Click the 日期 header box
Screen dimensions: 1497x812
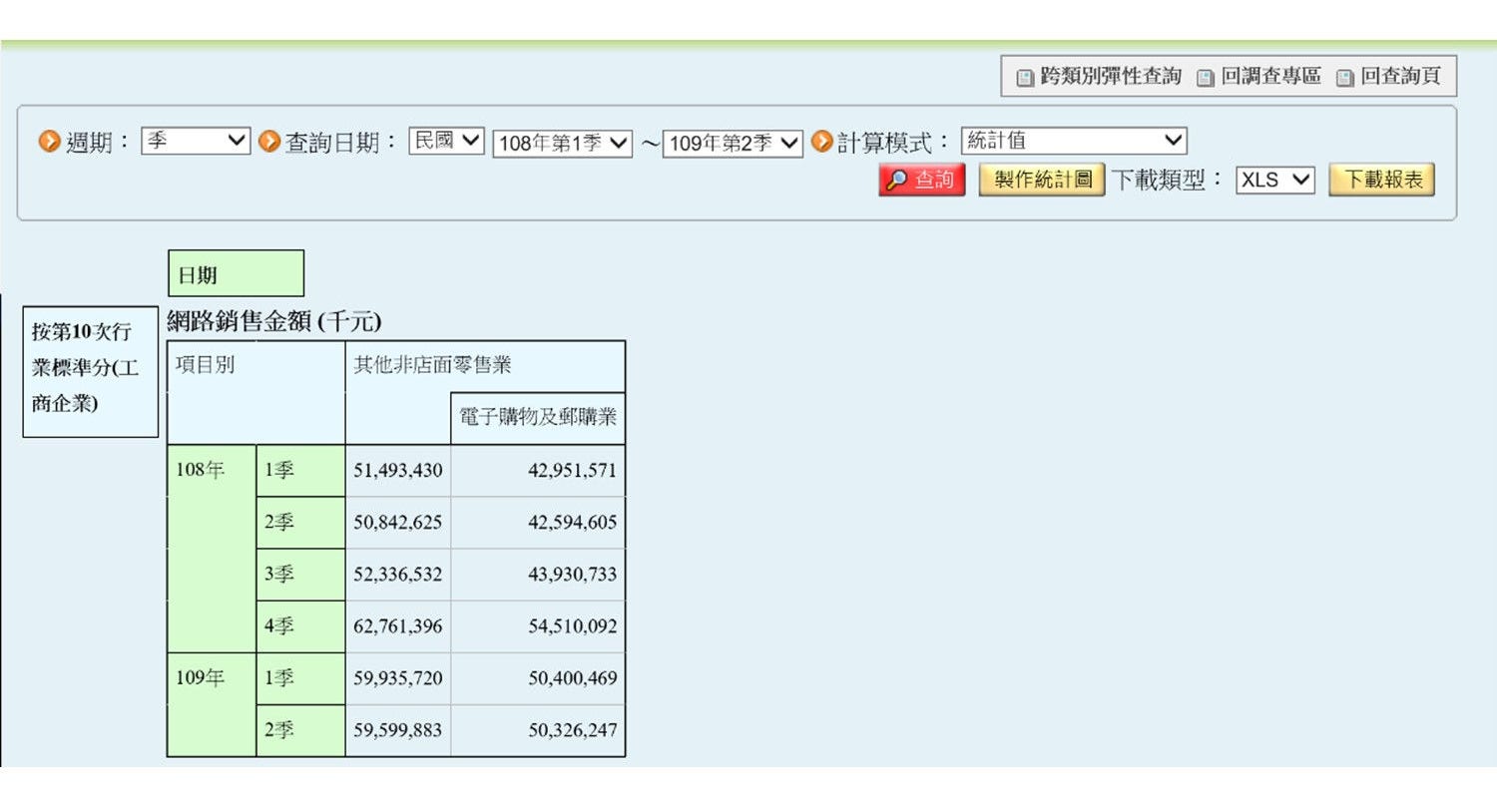click(236, 273)
